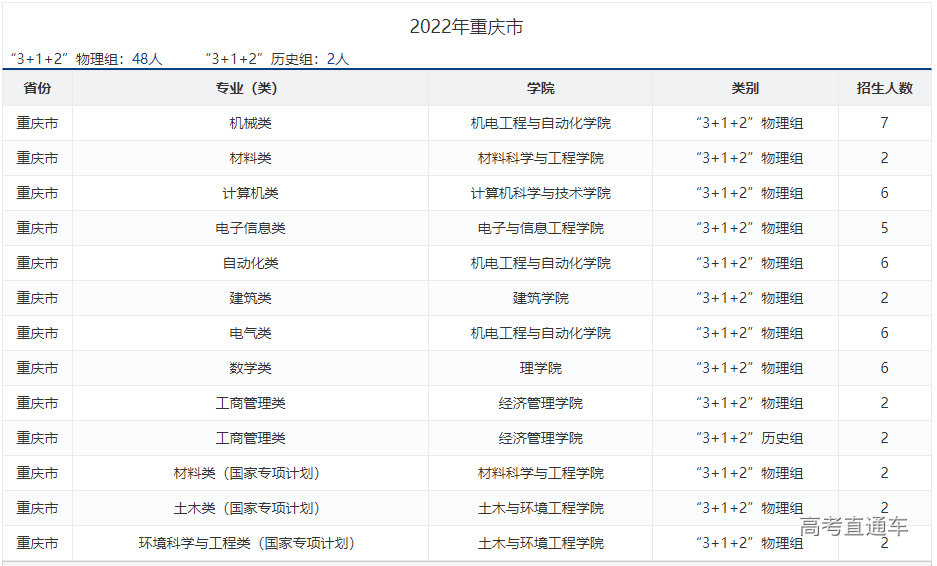Screen dimensions: 937x566
Task: Select the 环境科学与工程类（国家专项计划） cell
Action: click(x=250, y=543)
